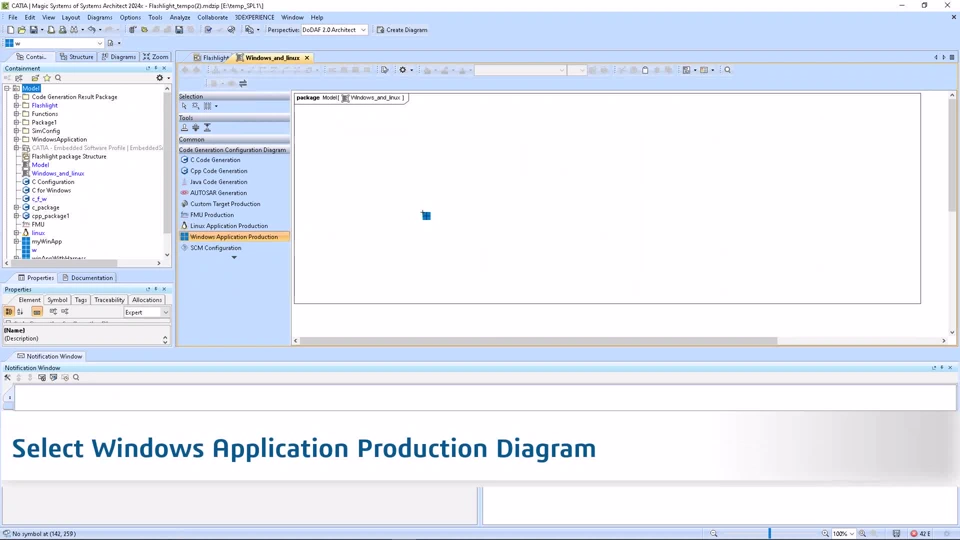Screen dimensions: 960x540
Task: Expand the Functions package node
Action: pyautogui.click(x=17, y=114)
